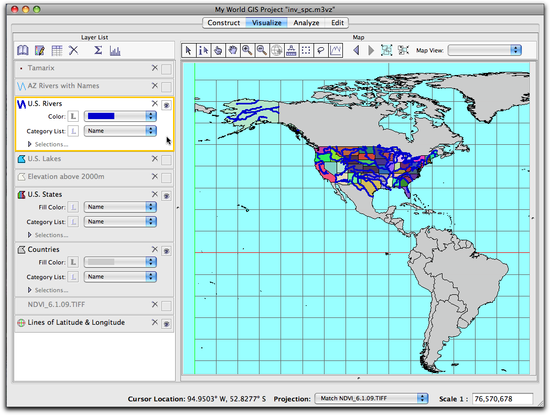The width and height of the screenshot is (550, 415).
Task: Expand U.S. States Selections triangle
Action: tap(29, 235)
